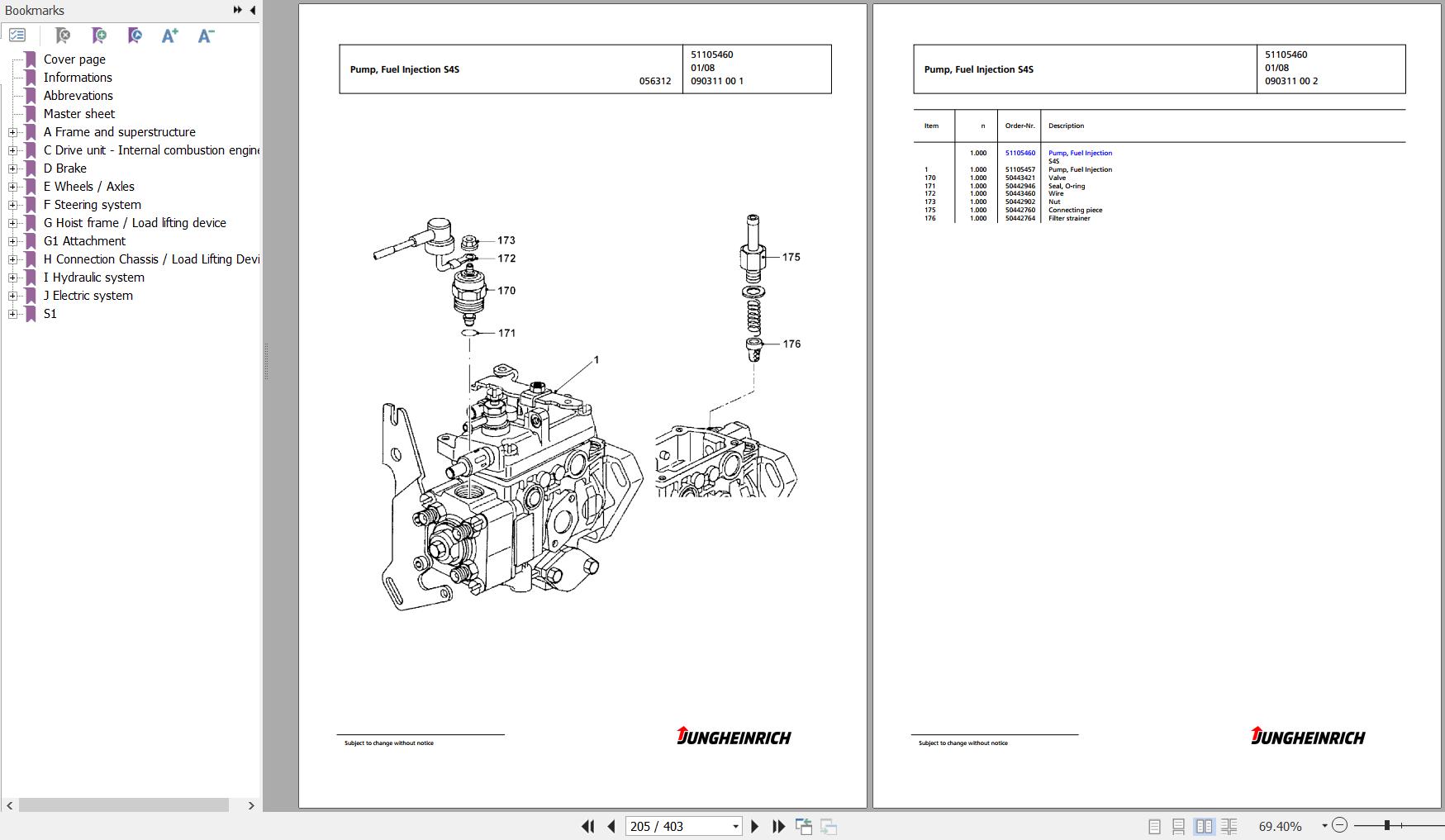
Task: Switch to single page view mode
Action: pos(1154,826)
